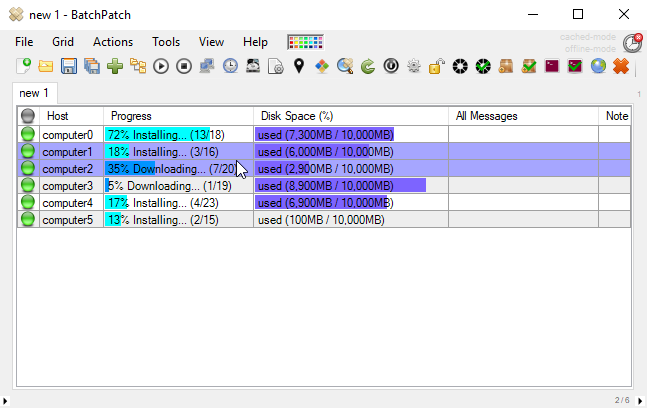Click the new grid page icon

[x=23, y=66]
